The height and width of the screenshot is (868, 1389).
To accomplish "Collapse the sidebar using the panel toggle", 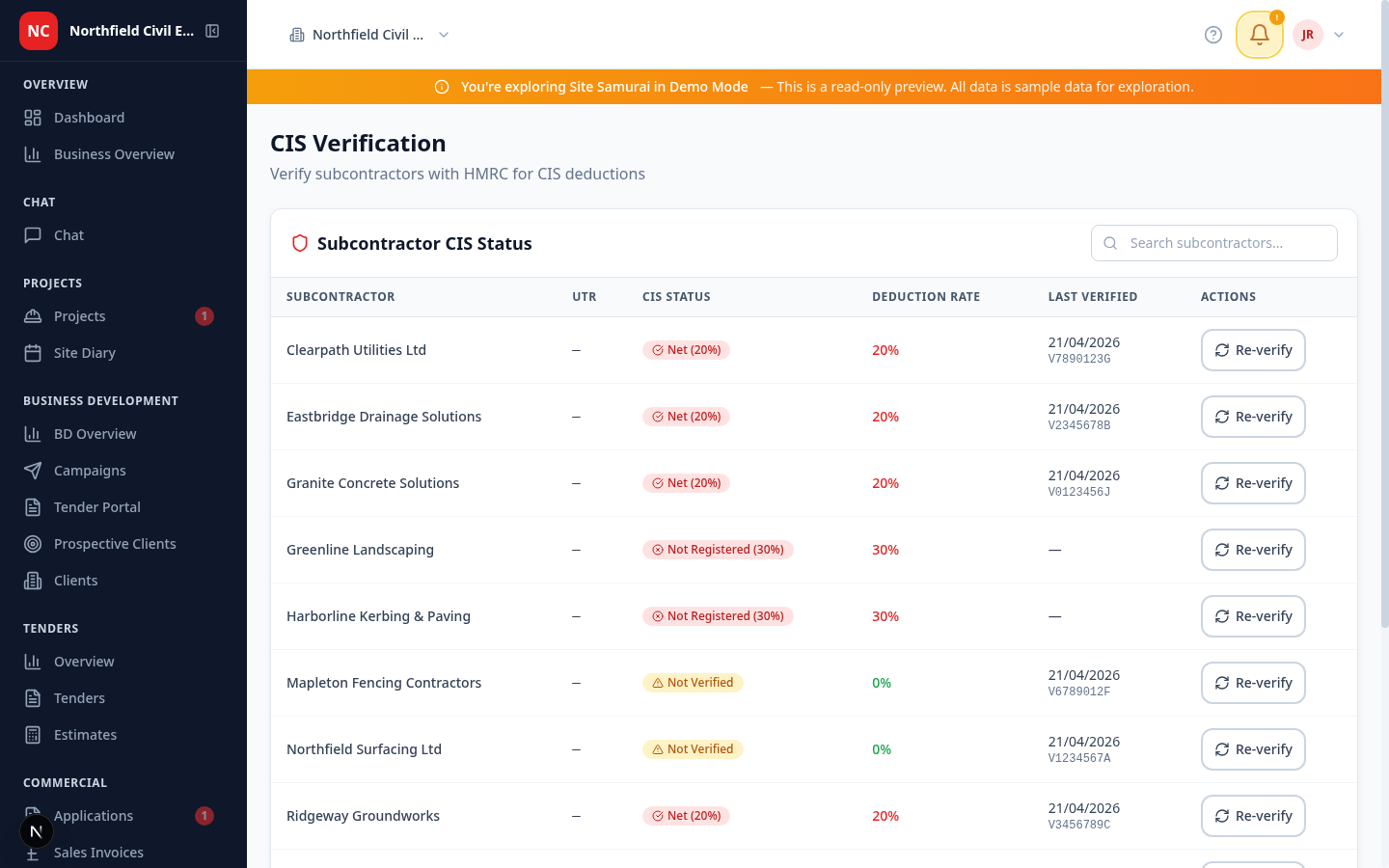I will coord(211,30).
